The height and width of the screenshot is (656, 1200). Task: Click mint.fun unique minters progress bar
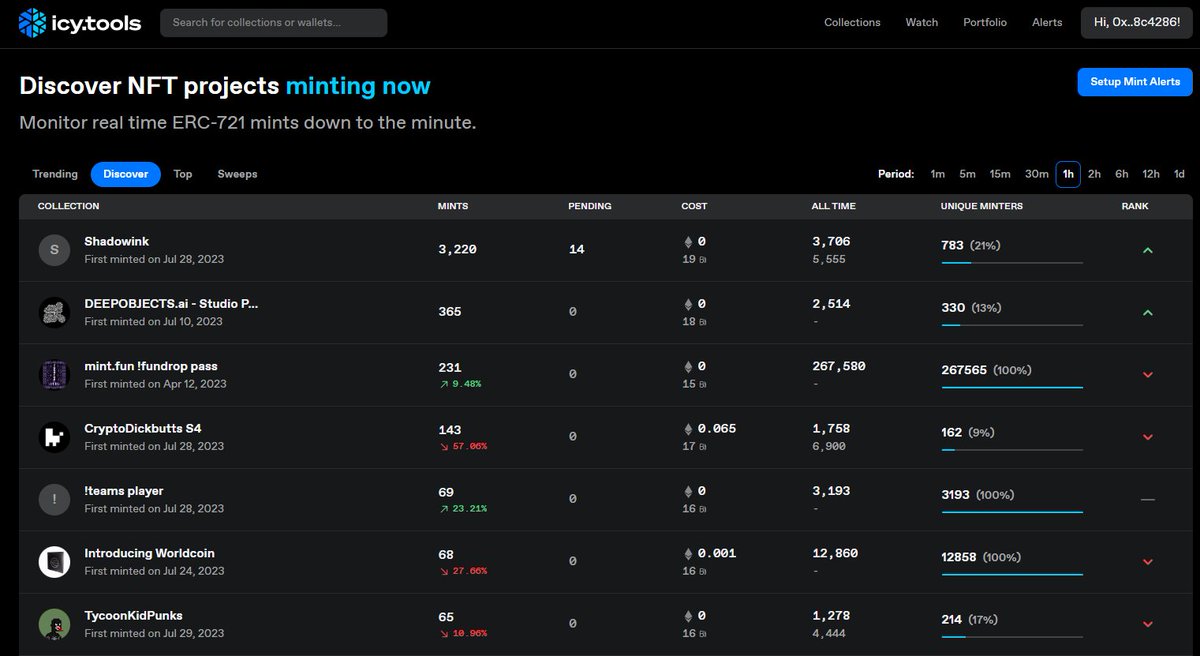click(1012, 387)
